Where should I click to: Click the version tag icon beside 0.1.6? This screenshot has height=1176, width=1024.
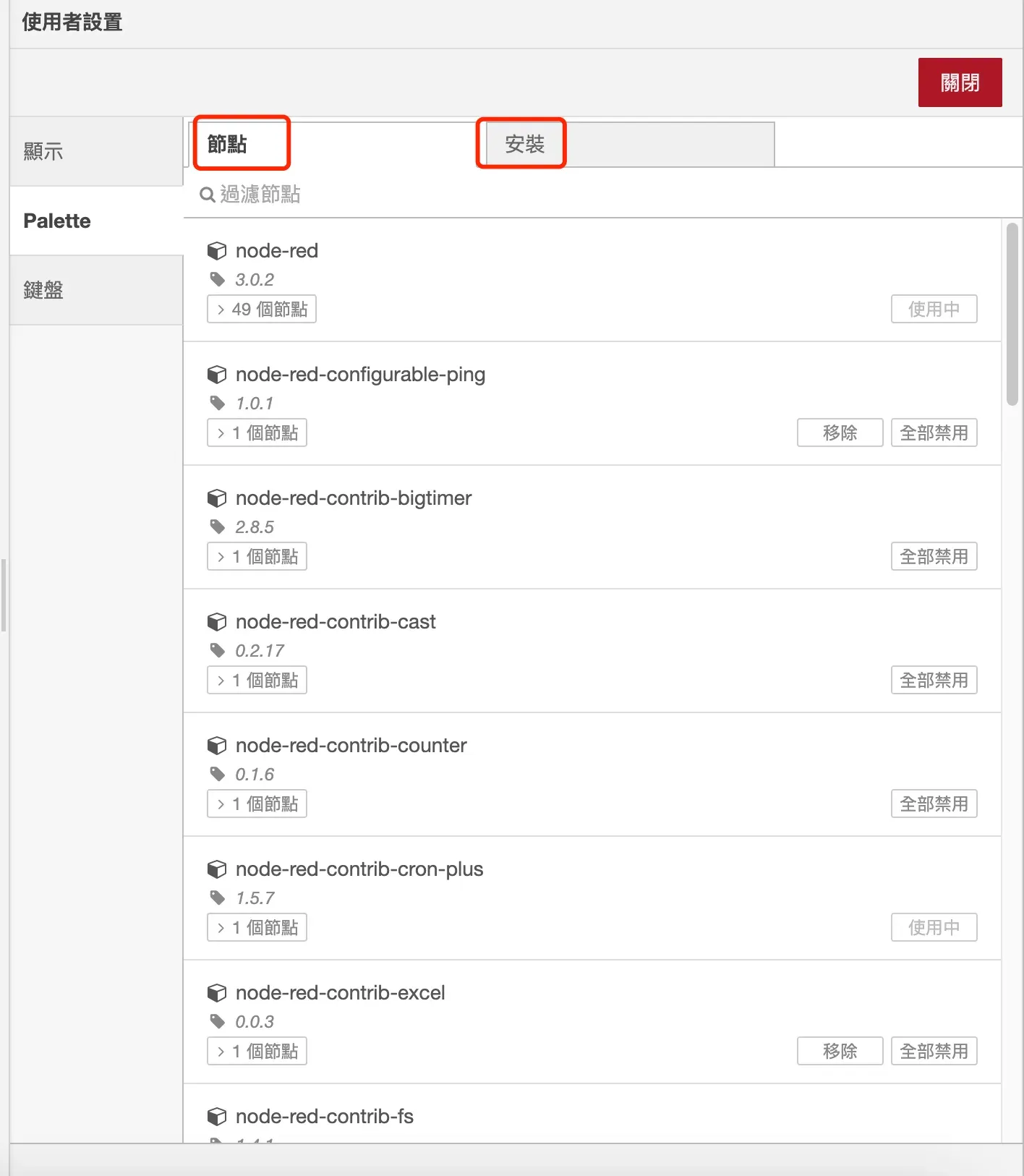pyautogui.click(x=217, y=774)
